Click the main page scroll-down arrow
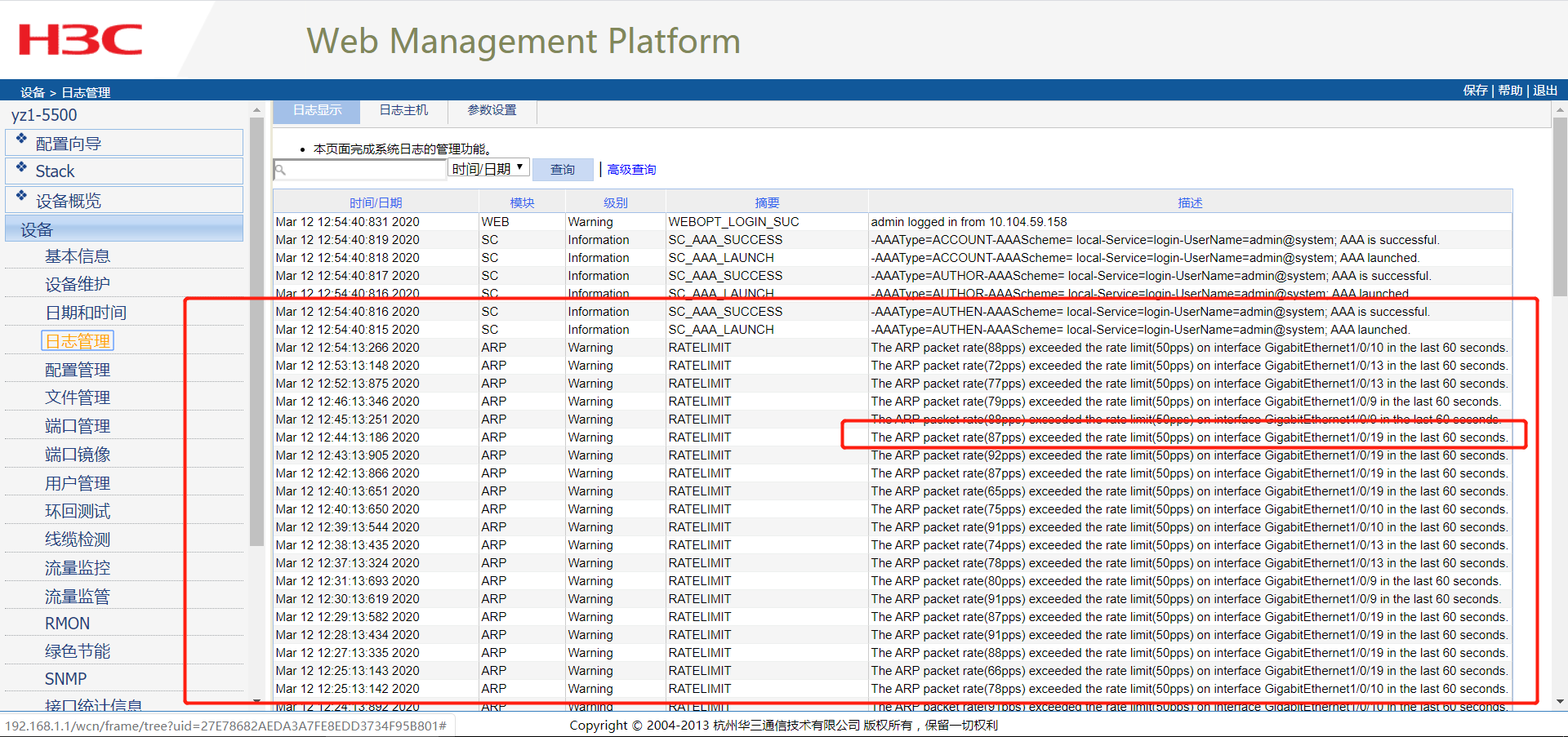Screen dimensions: 1568x737 [1560, 701]
